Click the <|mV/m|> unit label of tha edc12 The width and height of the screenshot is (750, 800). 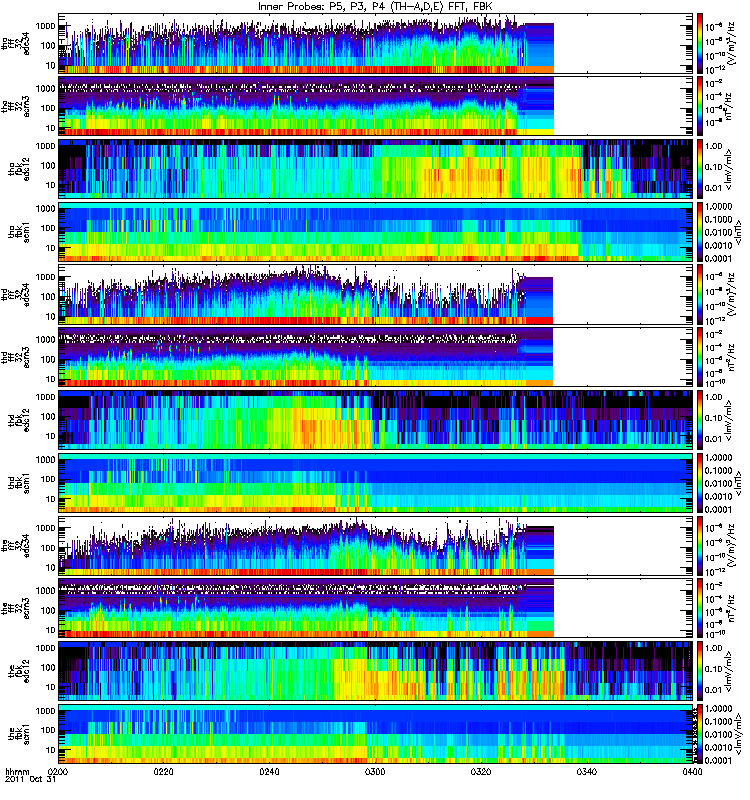point(729,168)
